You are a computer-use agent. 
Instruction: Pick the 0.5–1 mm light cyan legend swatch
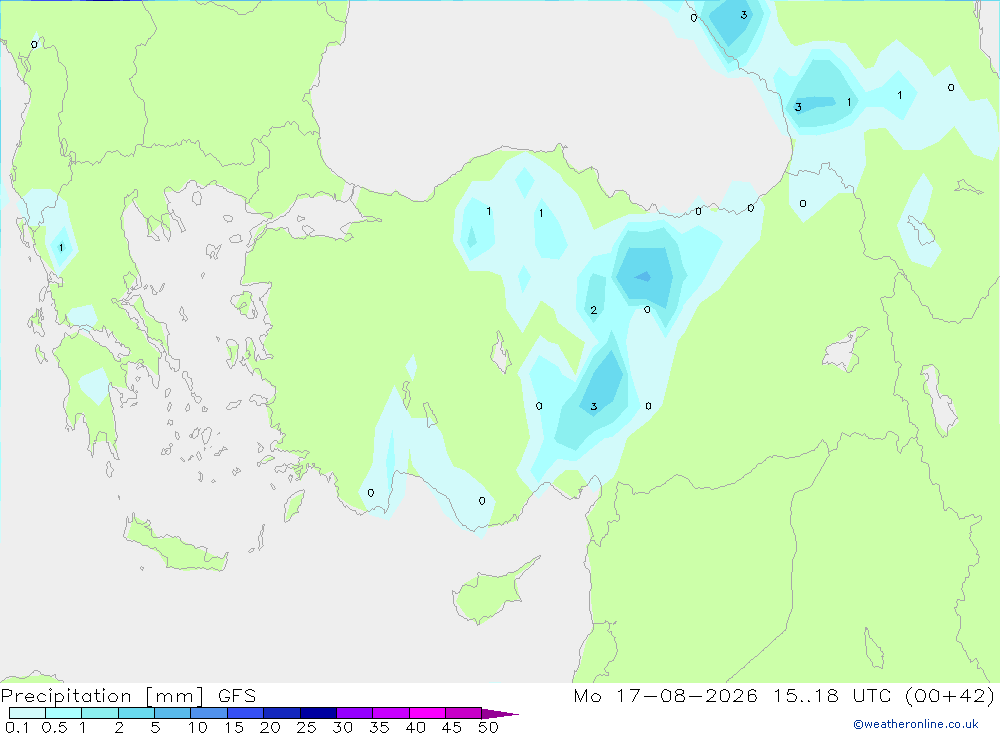tap(64, 713)
